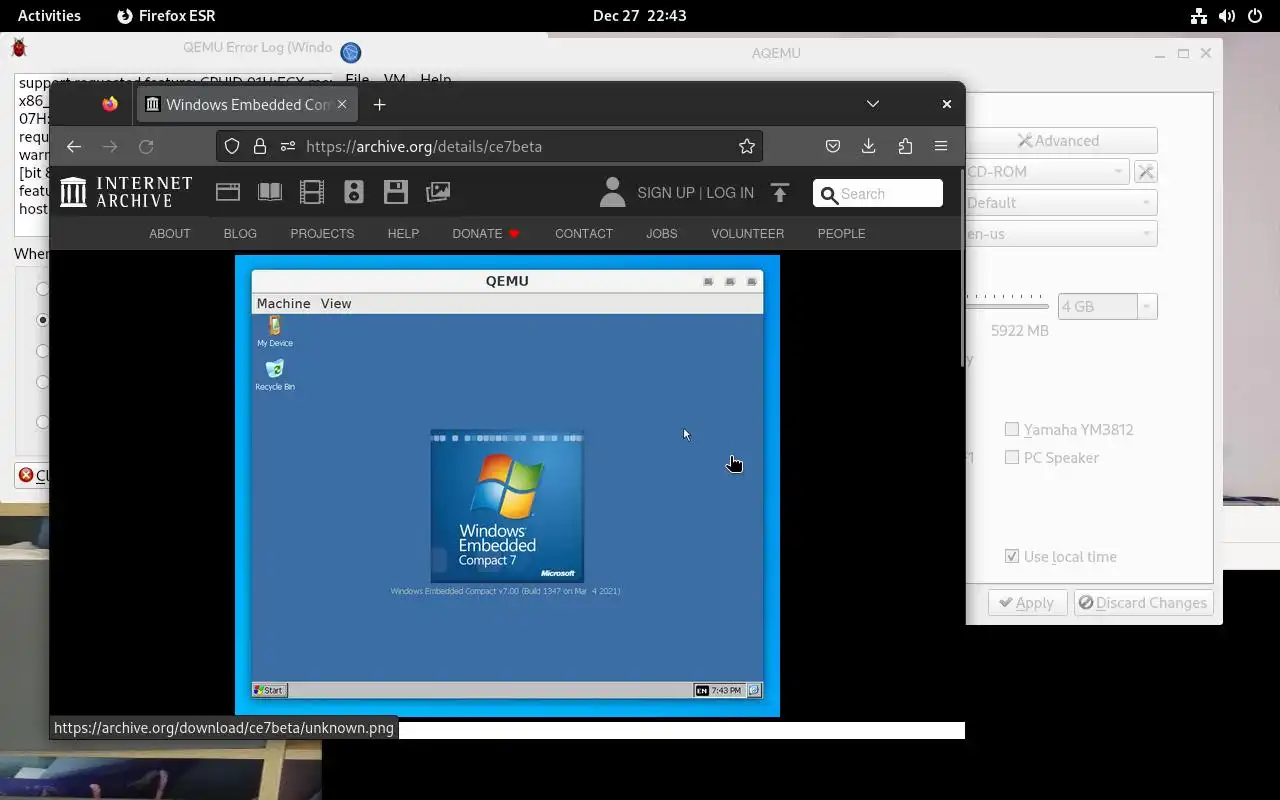Viewport: 1280px width, 800px height.
Task: Click the Internet Archive upload arrow icon
Action: (780, 192)
